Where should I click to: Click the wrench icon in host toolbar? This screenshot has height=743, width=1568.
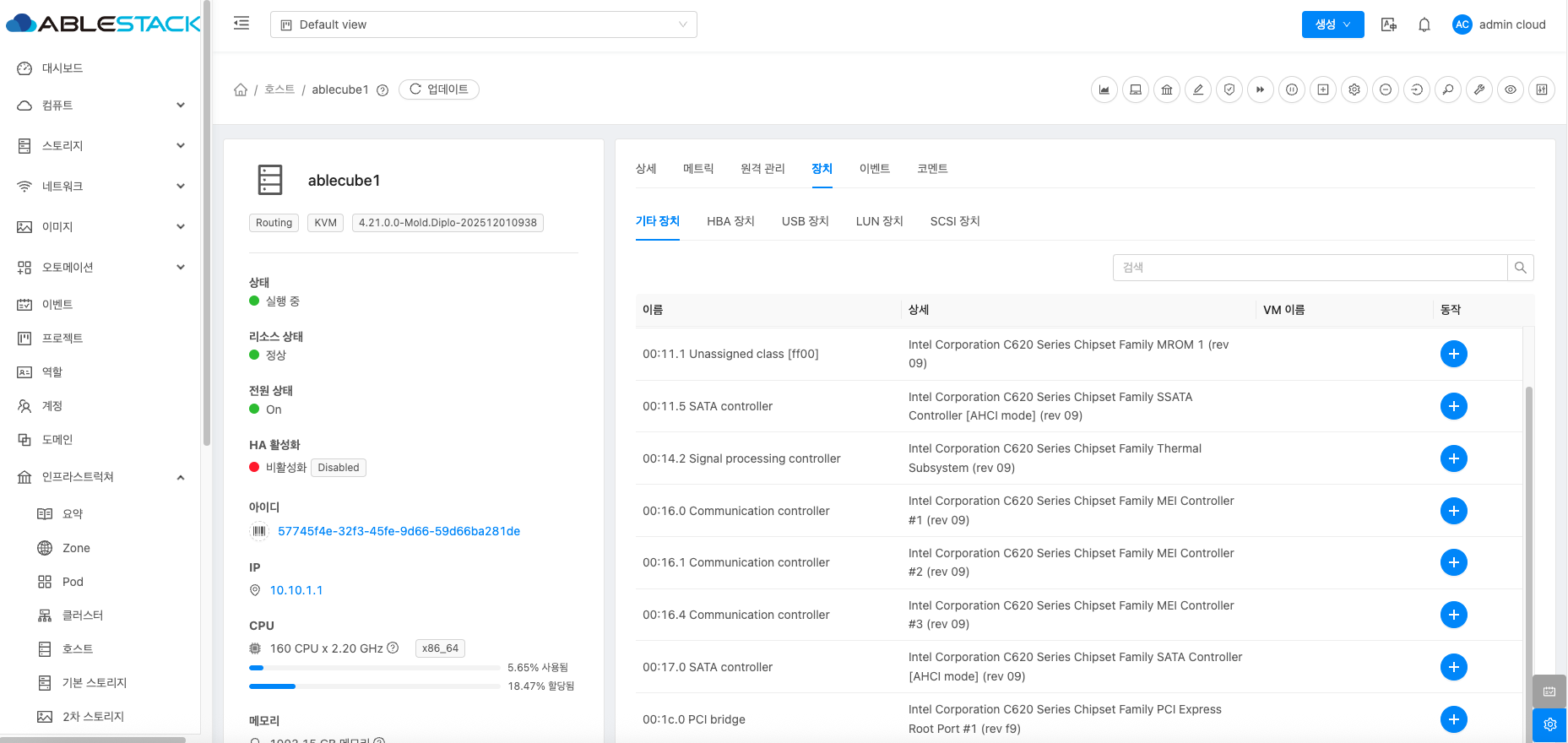pyautogui.click(x=1478, y=89)
